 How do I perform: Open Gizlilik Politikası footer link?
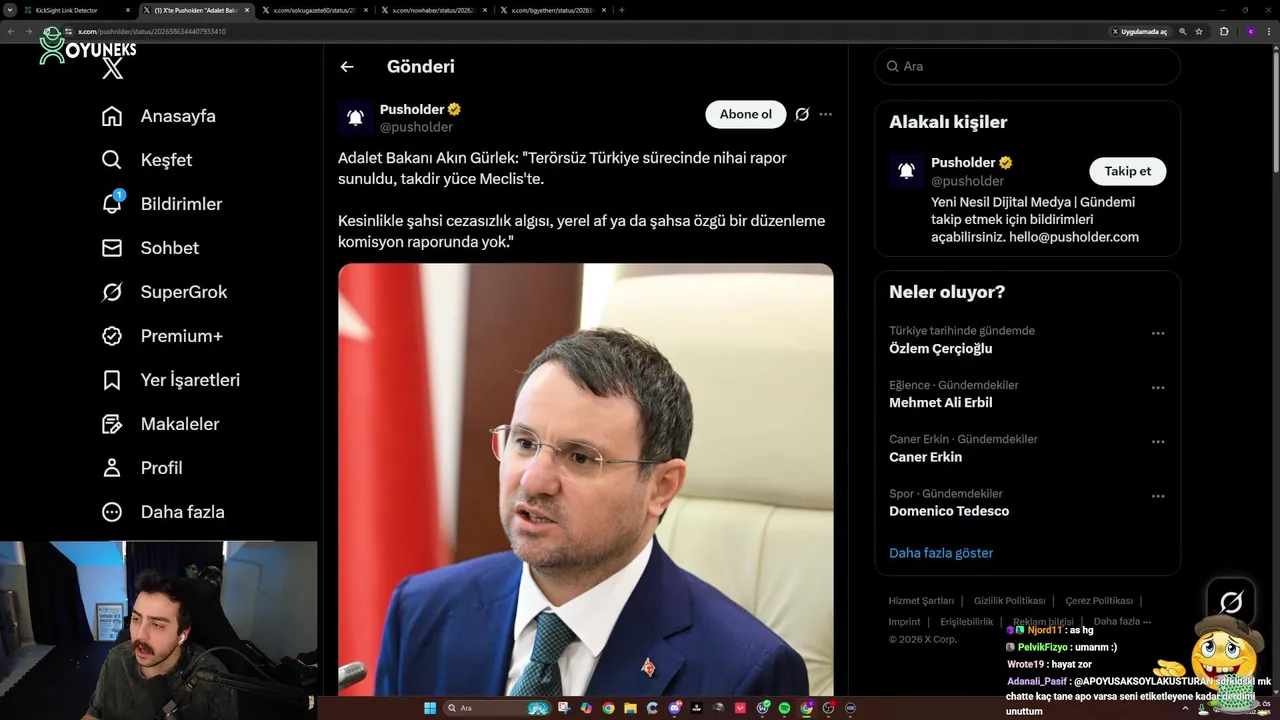1009,601
